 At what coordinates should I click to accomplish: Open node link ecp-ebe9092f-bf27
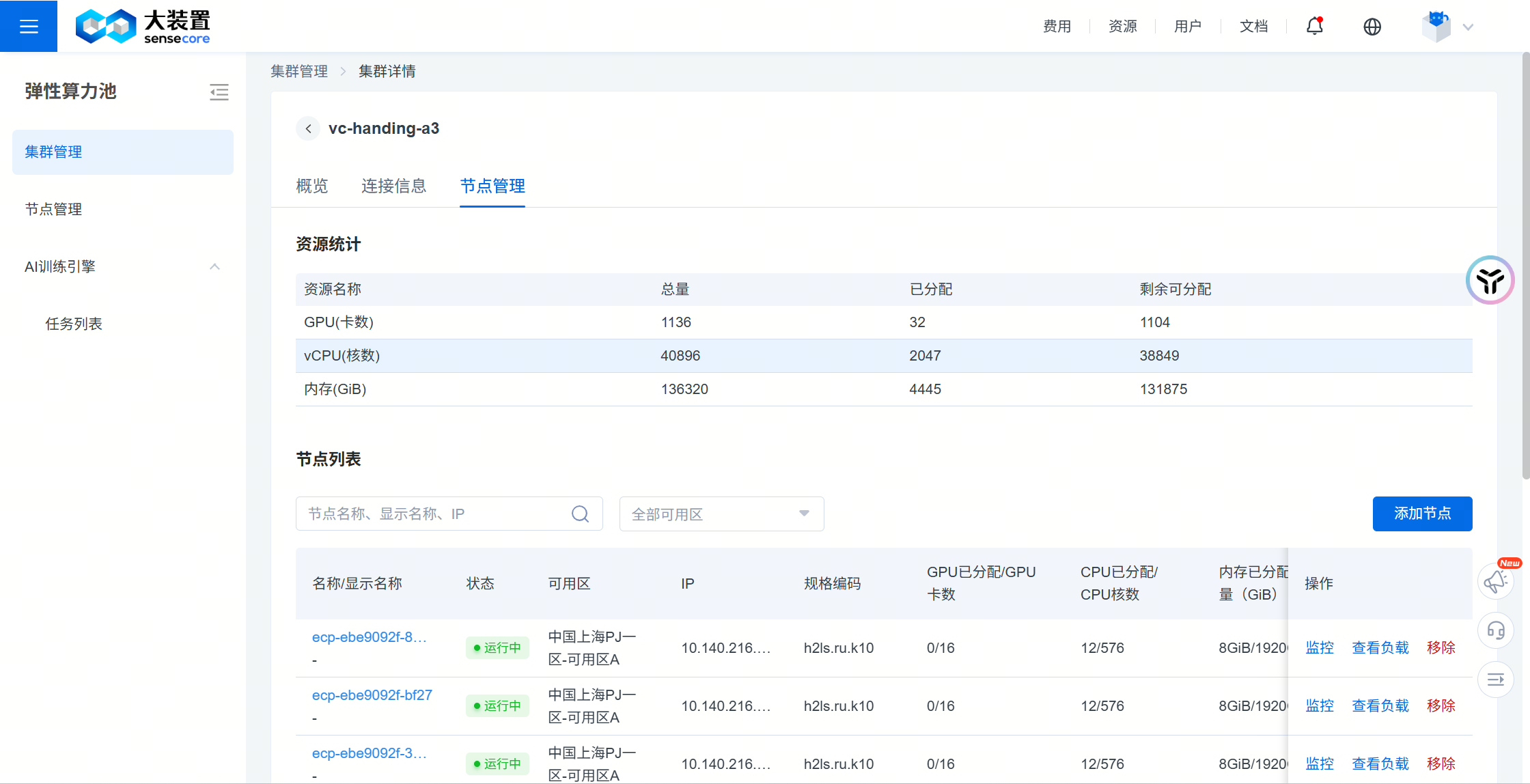click(372, 695)
